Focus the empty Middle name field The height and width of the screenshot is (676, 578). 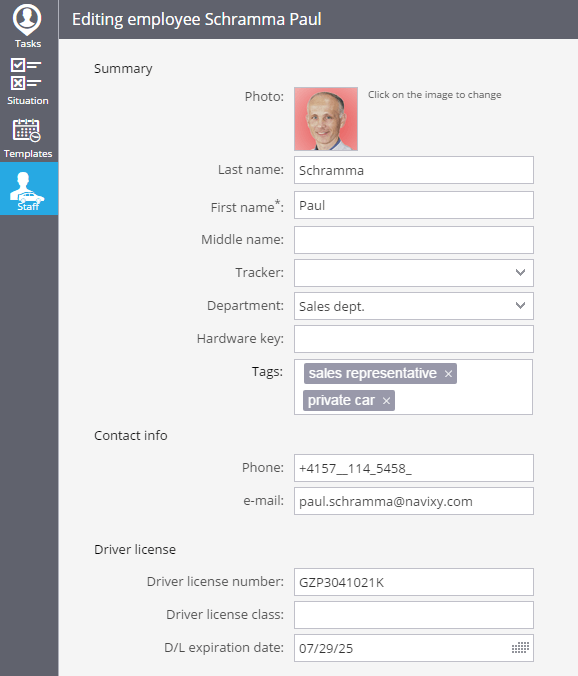[414, 240]
